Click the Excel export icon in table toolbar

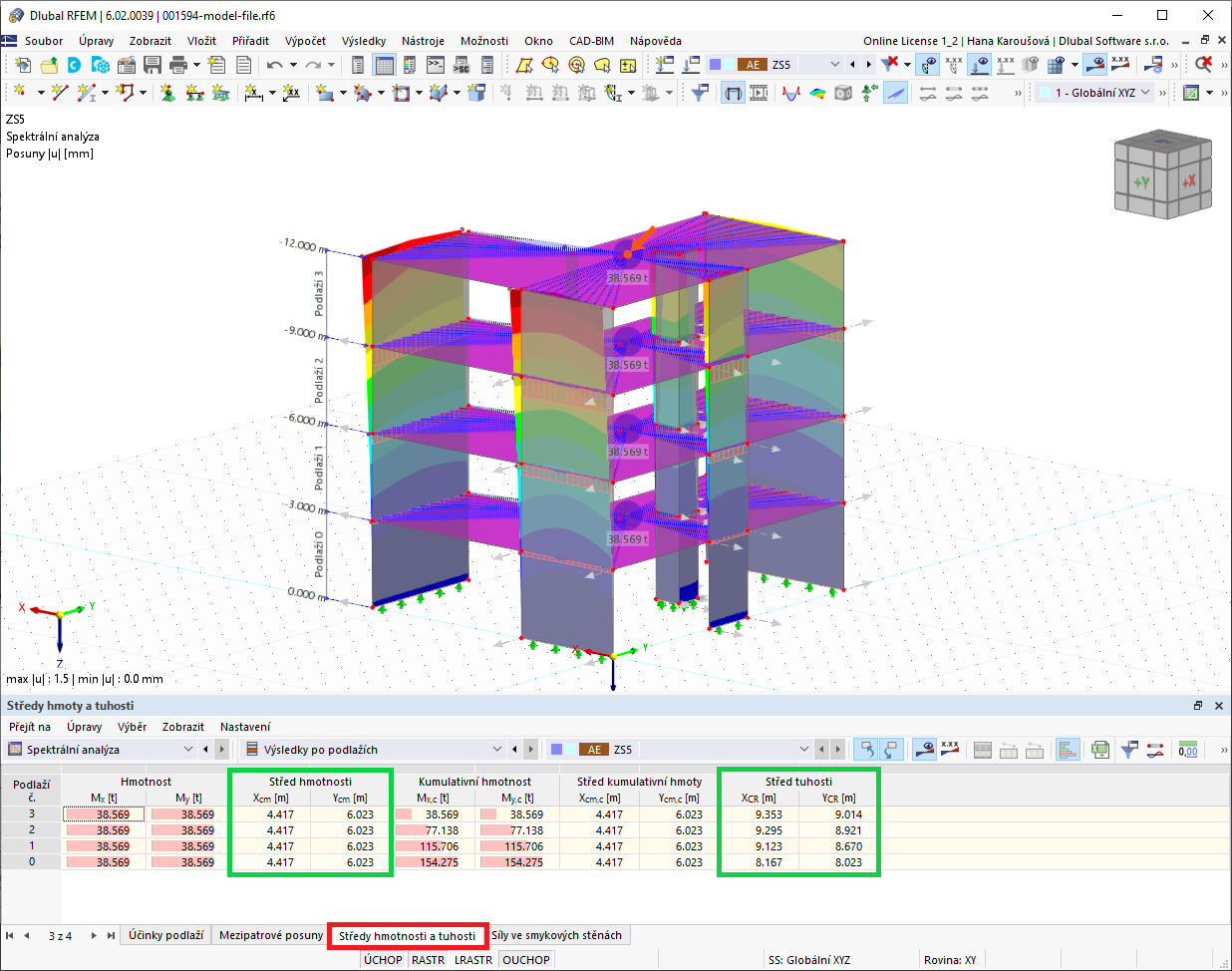point(1099,750)
